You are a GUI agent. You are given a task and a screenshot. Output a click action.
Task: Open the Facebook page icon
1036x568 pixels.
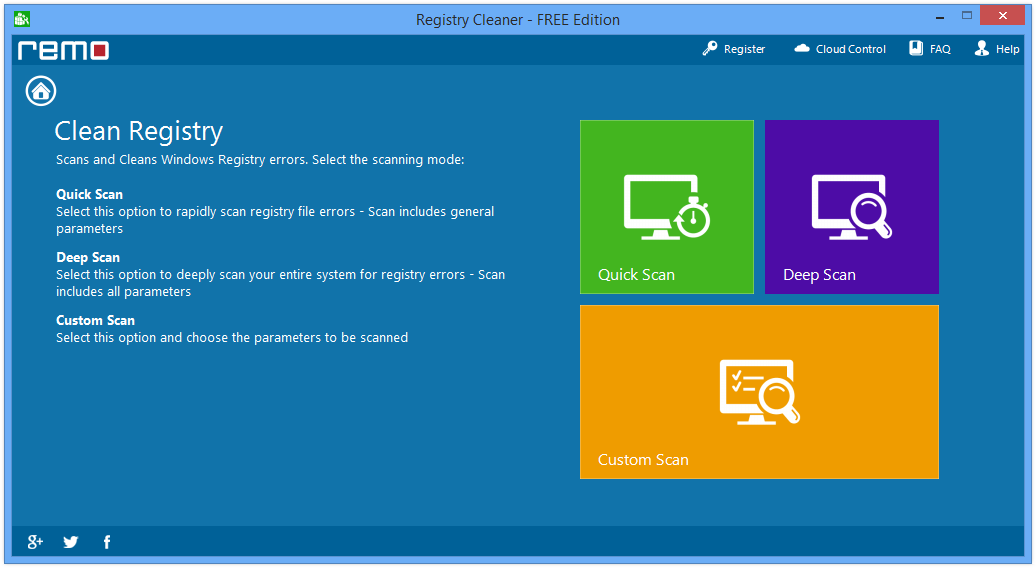click(x=107, y=542)
